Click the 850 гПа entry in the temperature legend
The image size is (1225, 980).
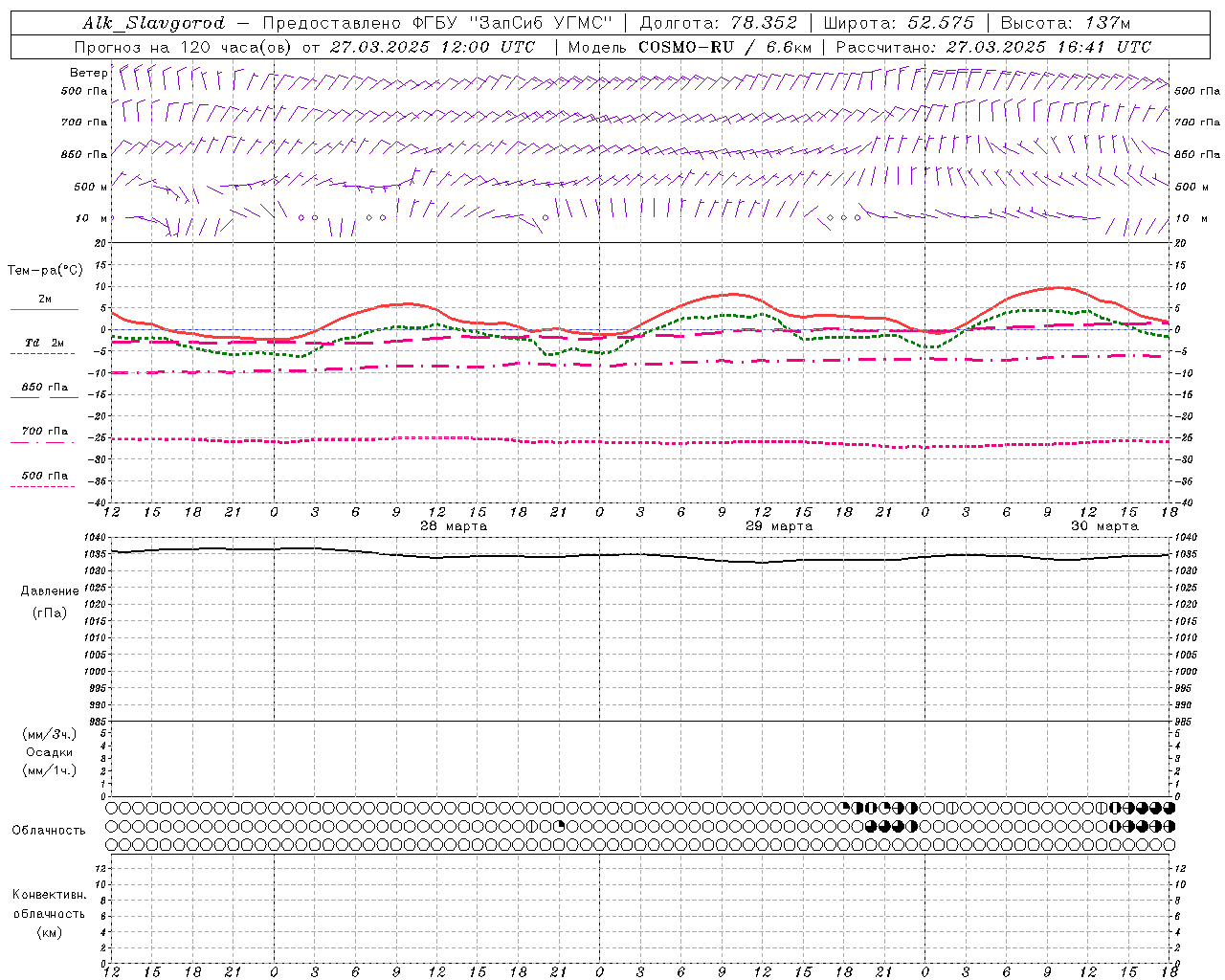[x=45, y=388]
